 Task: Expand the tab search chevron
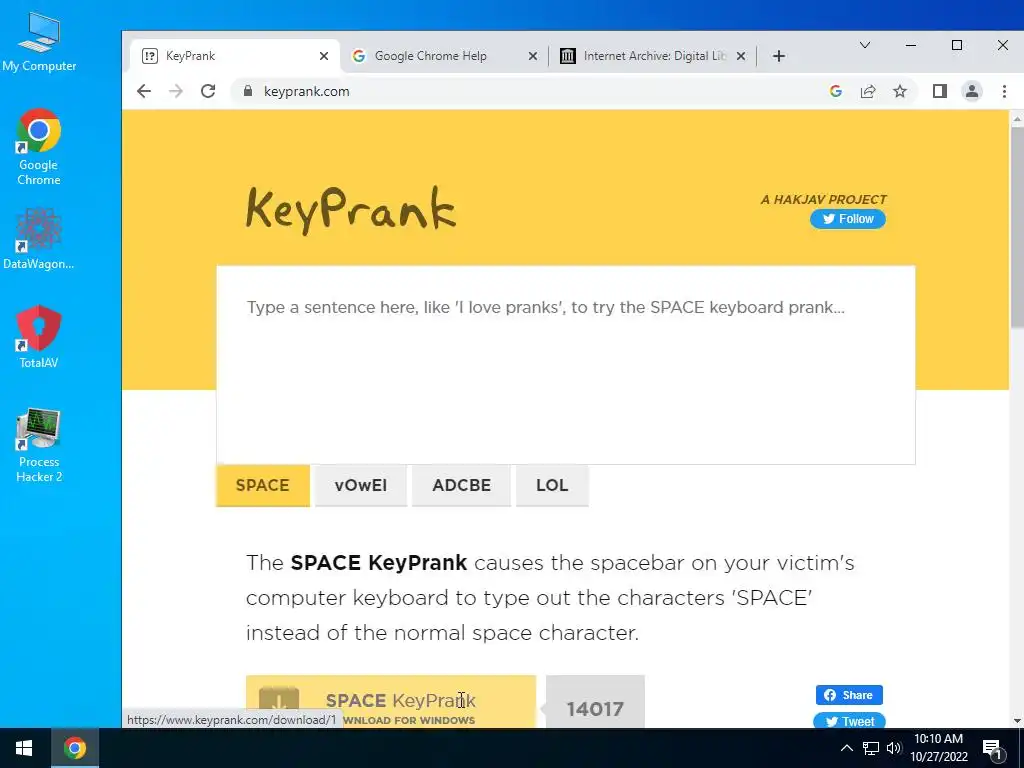point(865,45)
